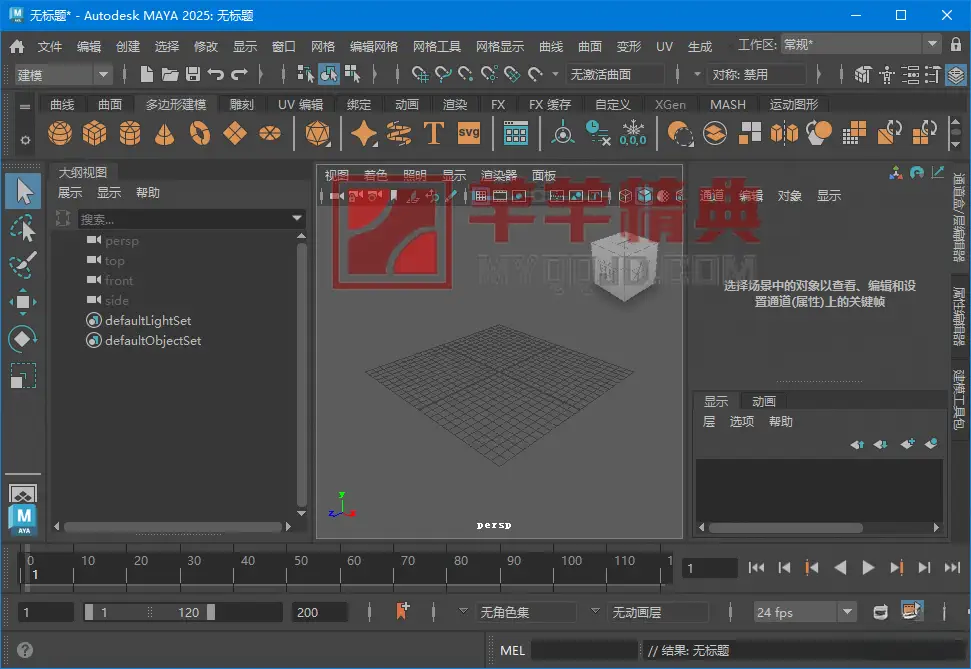Create a polygon disc from the shelf

(x=269, y=133)
